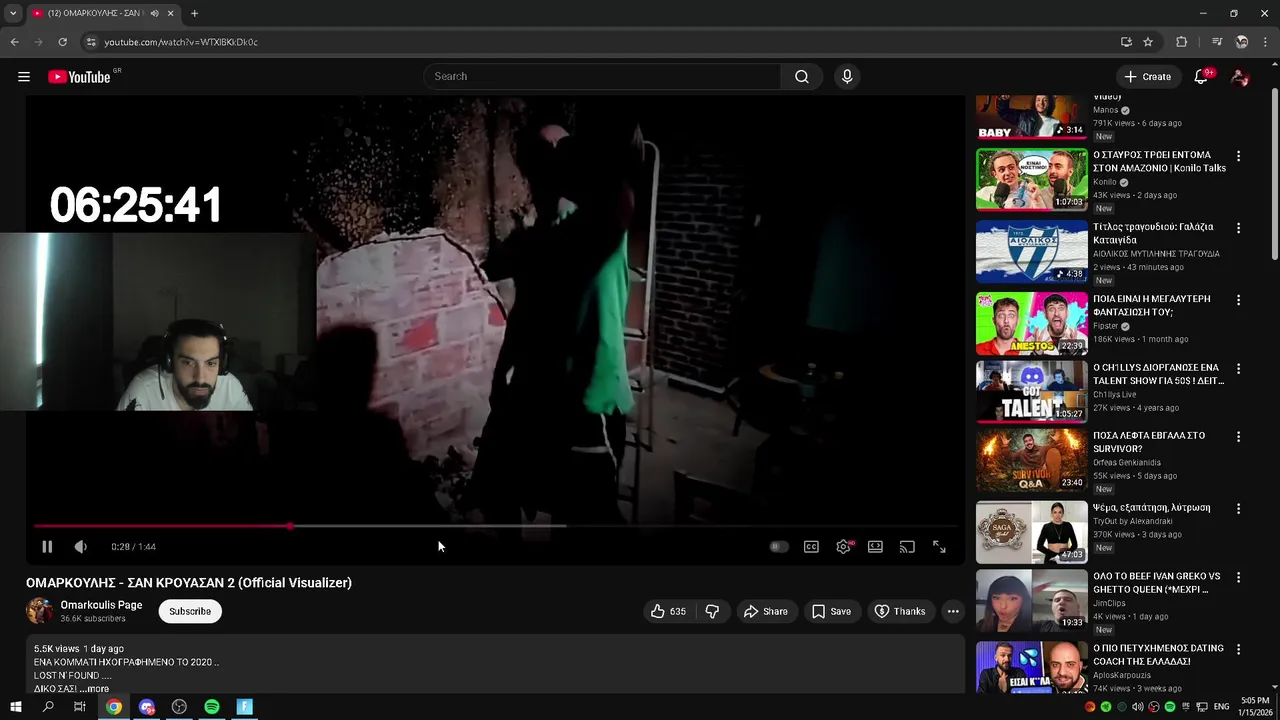Close the ΟΜΑΡΚΟΥΛΗΣ browser tab
This screenshot has width=1280, height=720.
pyautogui.click(x=170, y=13)
